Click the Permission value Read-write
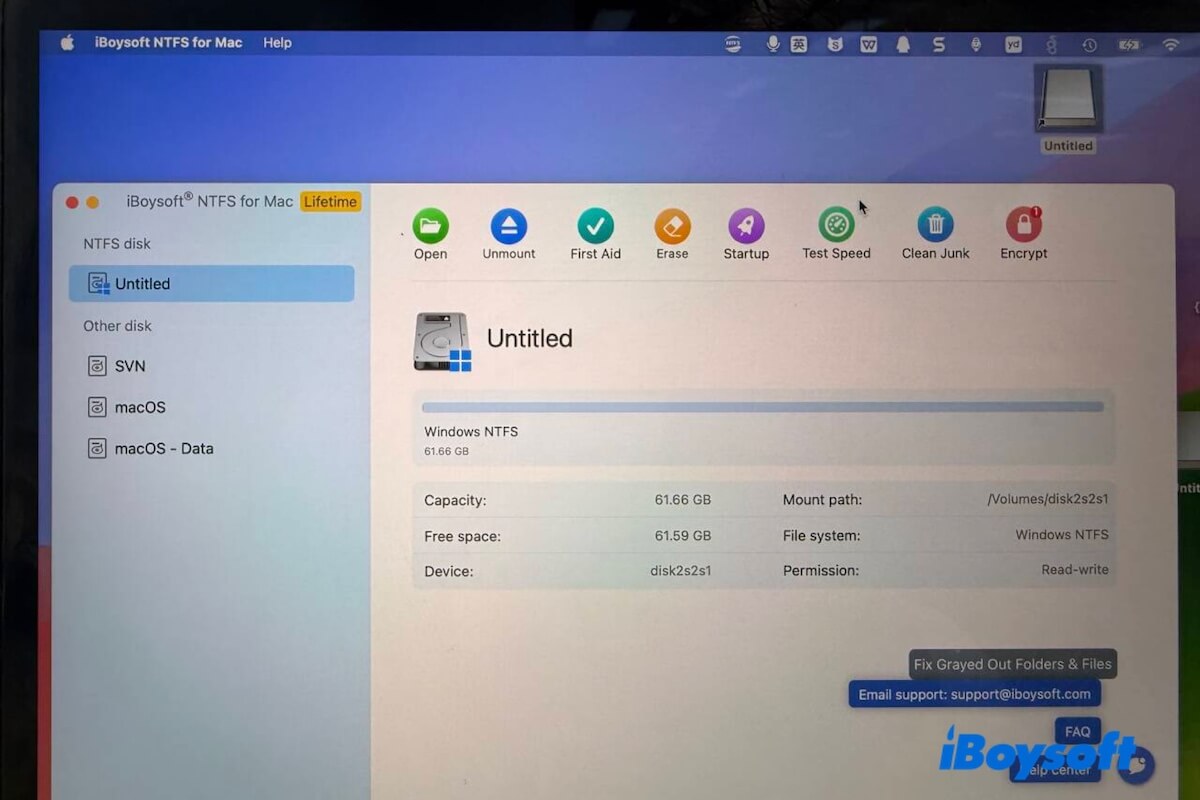The image size is (1200, 800). coord(1075,569)
